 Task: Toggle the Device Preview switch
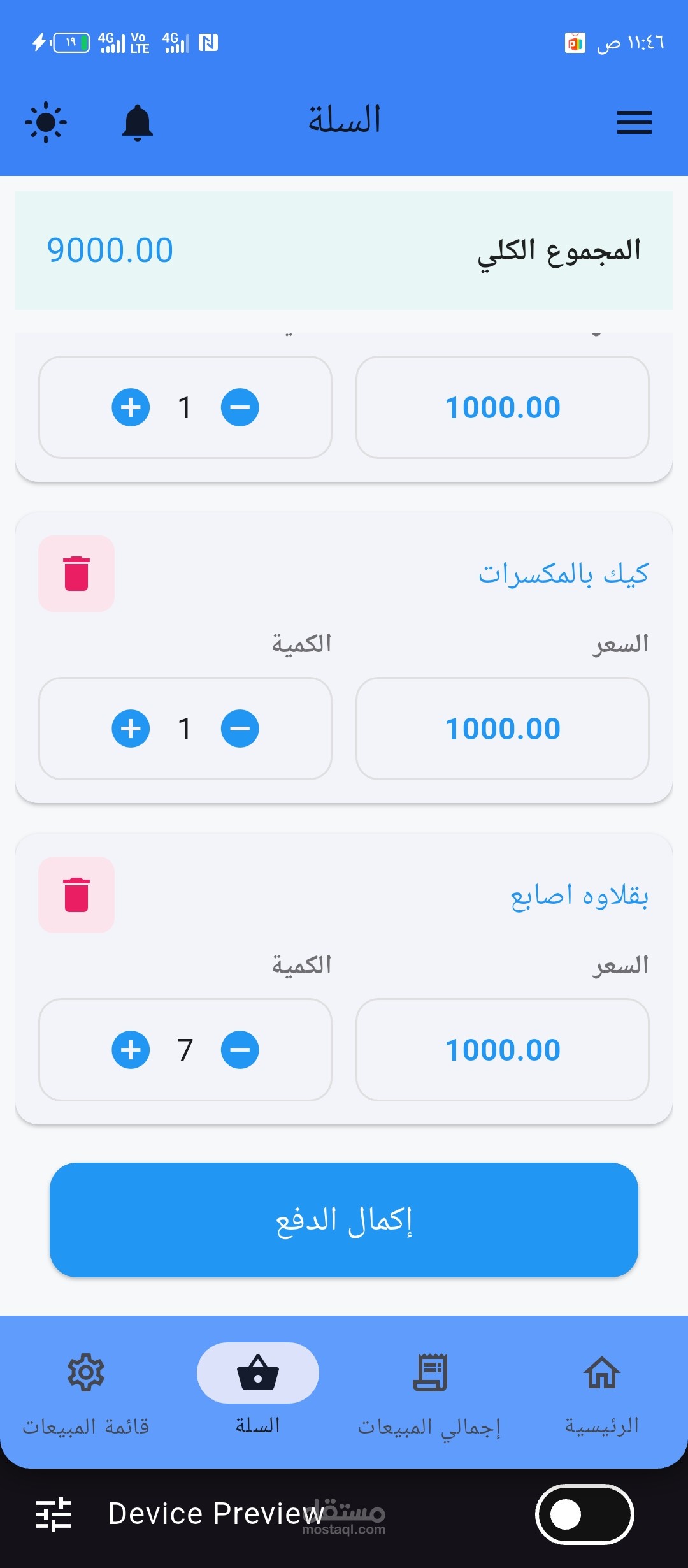point(584,1514)
